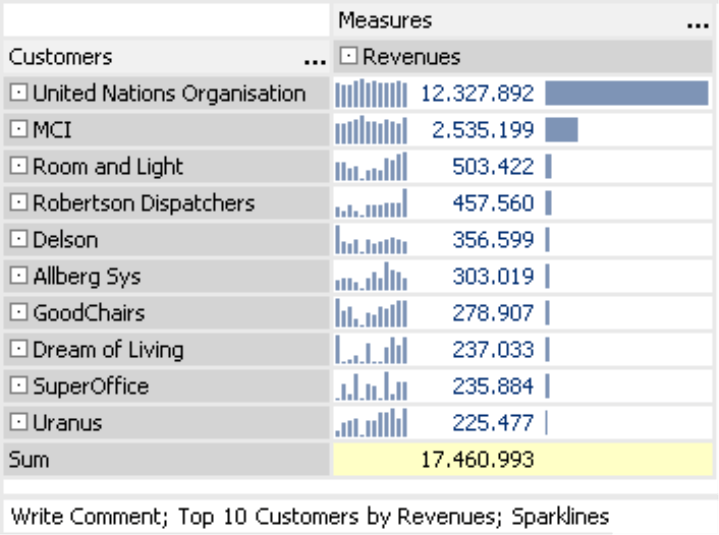Click the SuperOffice sparkline chart

(x=371, y=386)
